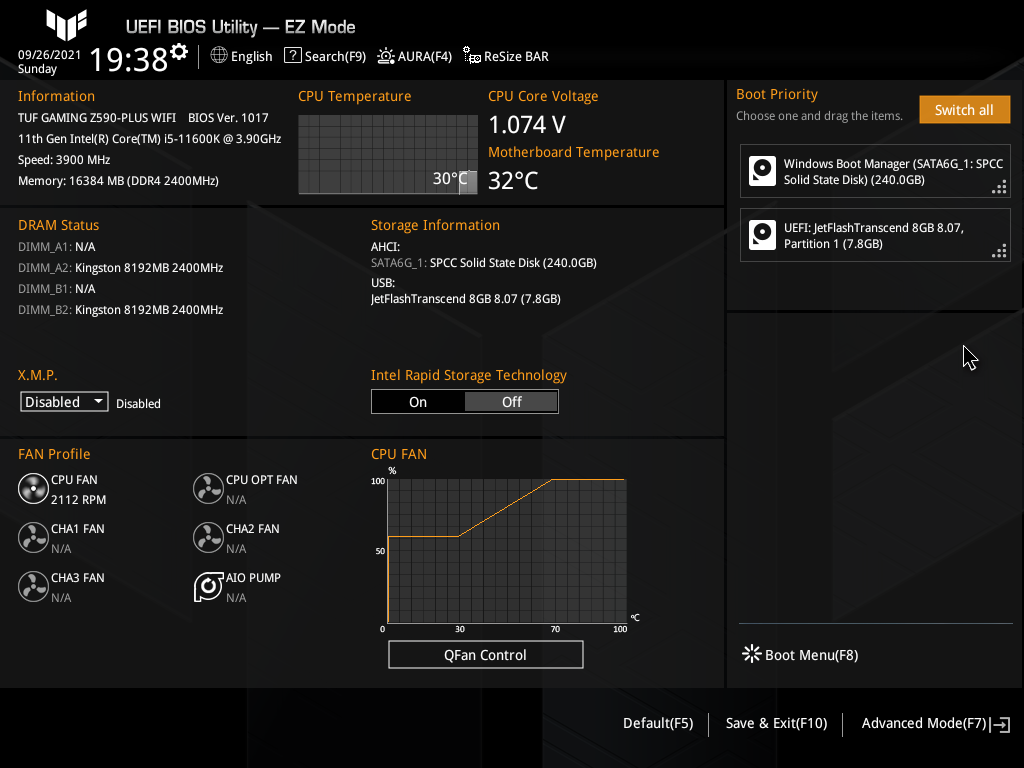Image resolution: width=1024 pixels, height=768 pixels.
Task: Click the CPU FAN fan icon
Action: [33, 489]
